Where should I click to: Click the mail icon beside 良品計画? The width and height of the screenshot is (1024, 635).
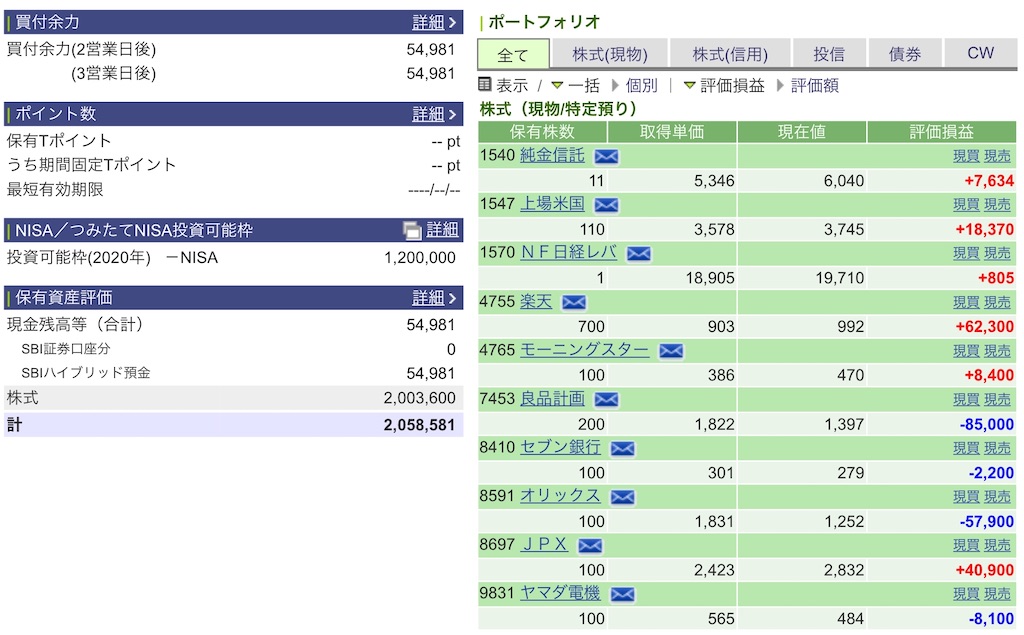tap(606, 399)
